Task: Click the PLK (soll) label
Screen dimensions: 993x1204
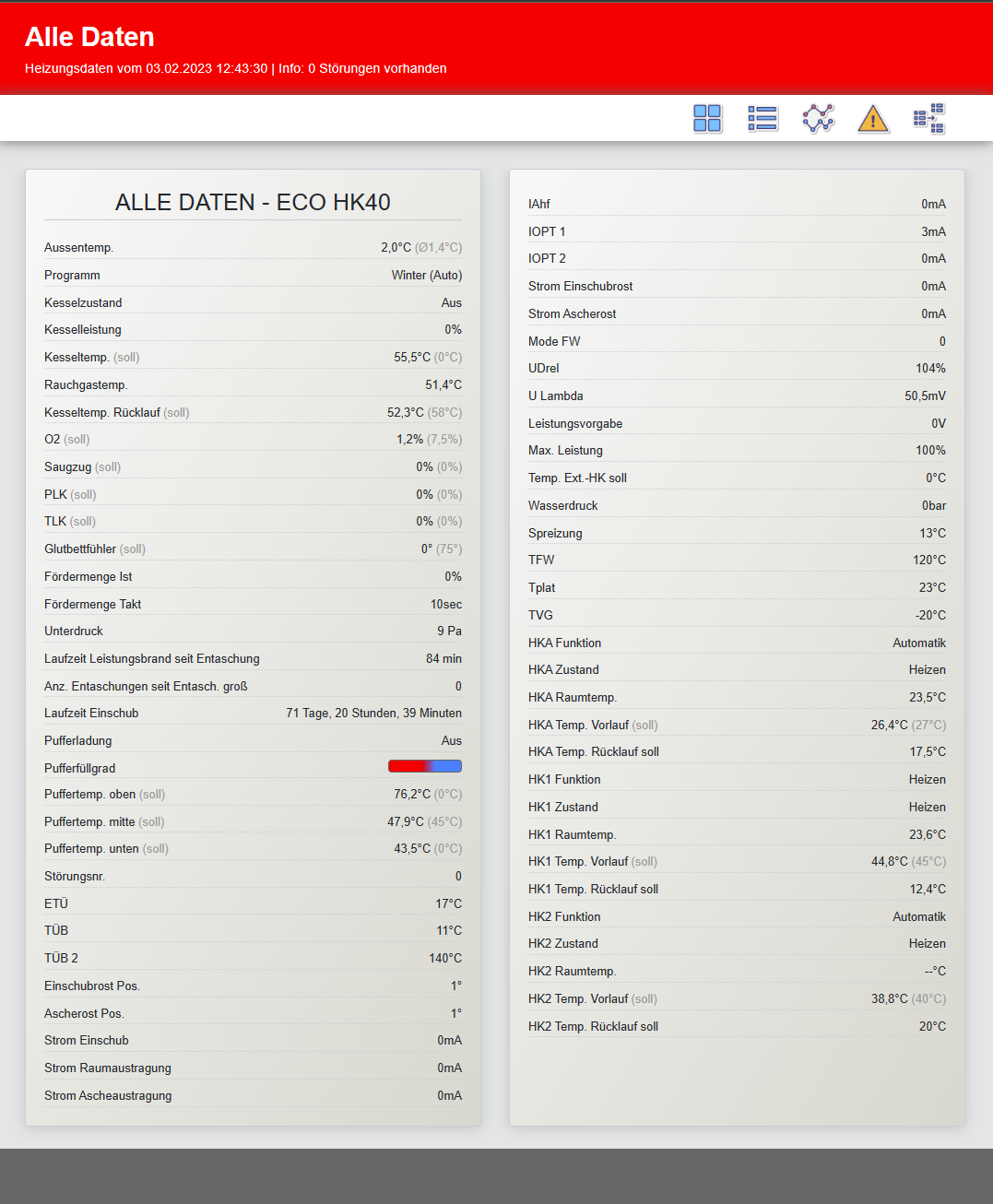Action: (70, 494)
